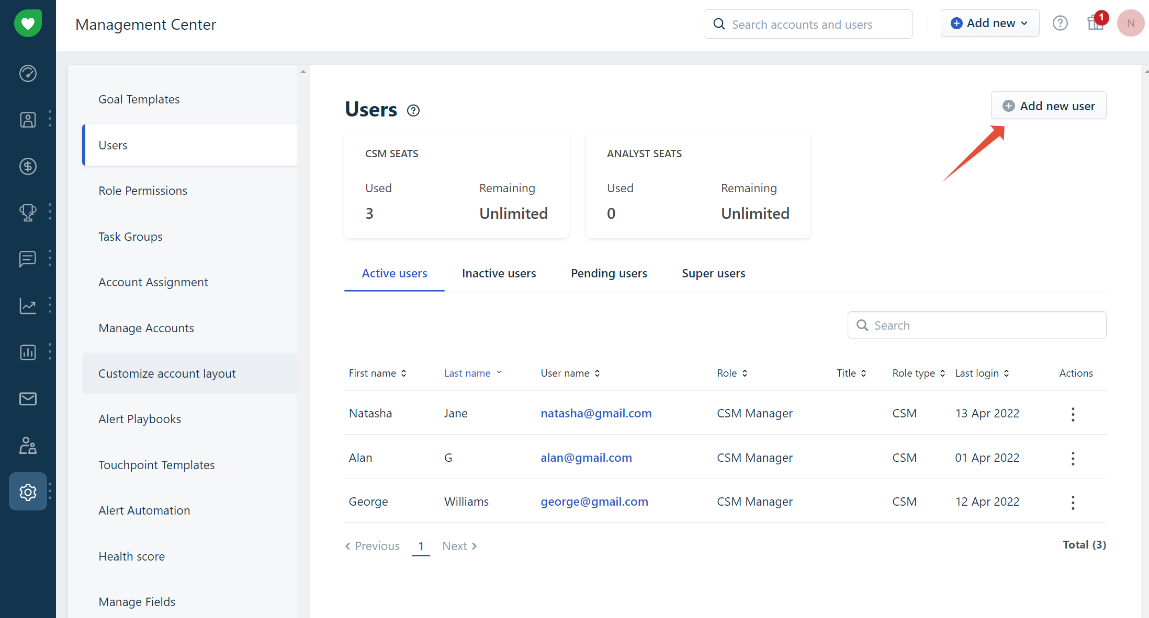Click the dollar sign revenue sidebar icon

coord(28,166)
